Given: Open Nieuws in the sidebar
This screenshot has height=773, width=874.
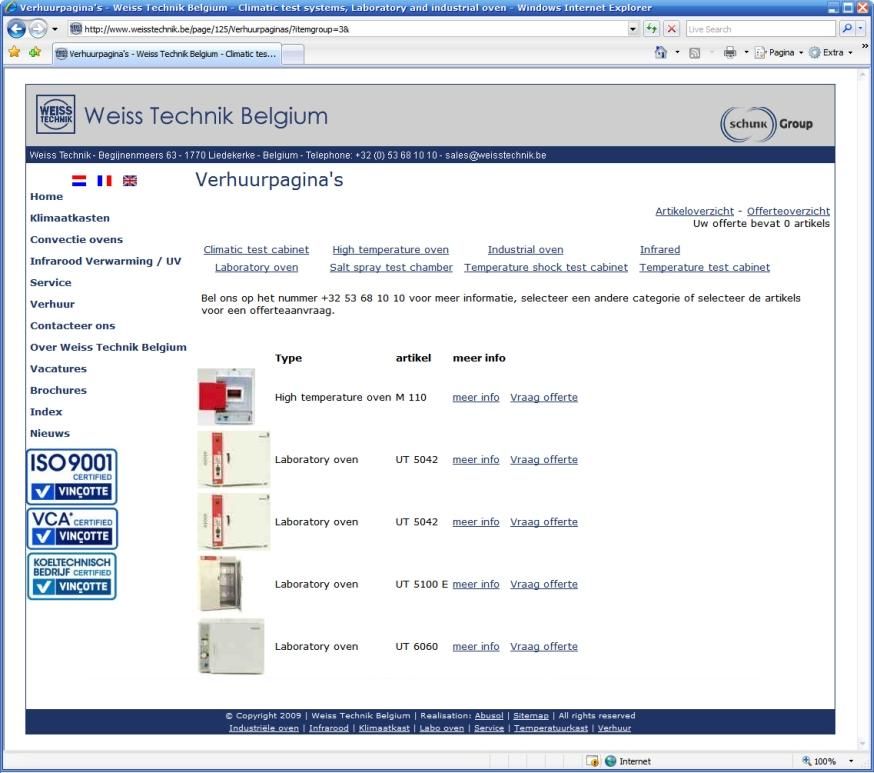Looking at the screenshot, I should (x=50, y=434).
